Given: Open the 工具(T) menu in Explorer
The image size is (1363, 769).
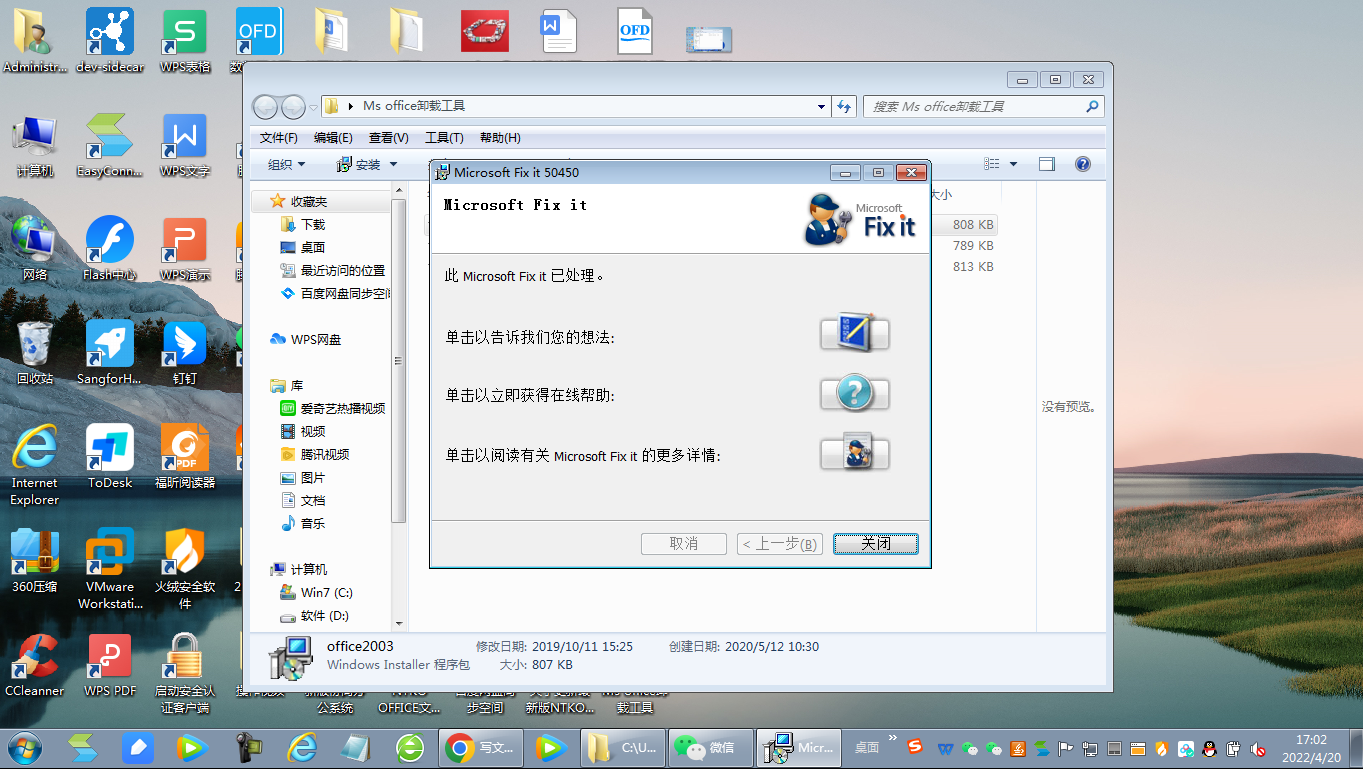Looking at the screenshot, I should click(x=444, y=138).
